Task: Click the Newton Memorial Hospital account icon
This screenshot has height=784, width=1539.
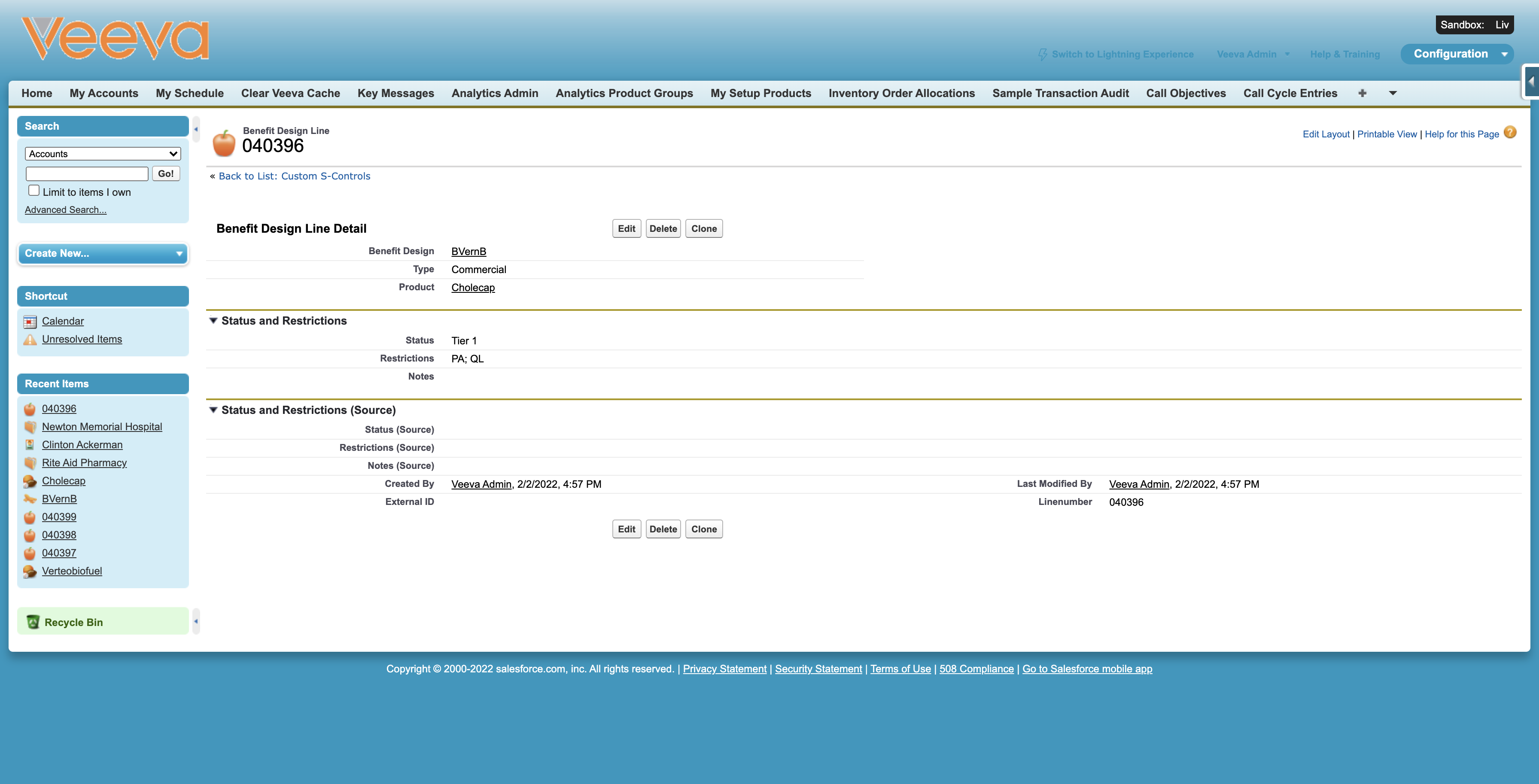Action: pos(30,427)
